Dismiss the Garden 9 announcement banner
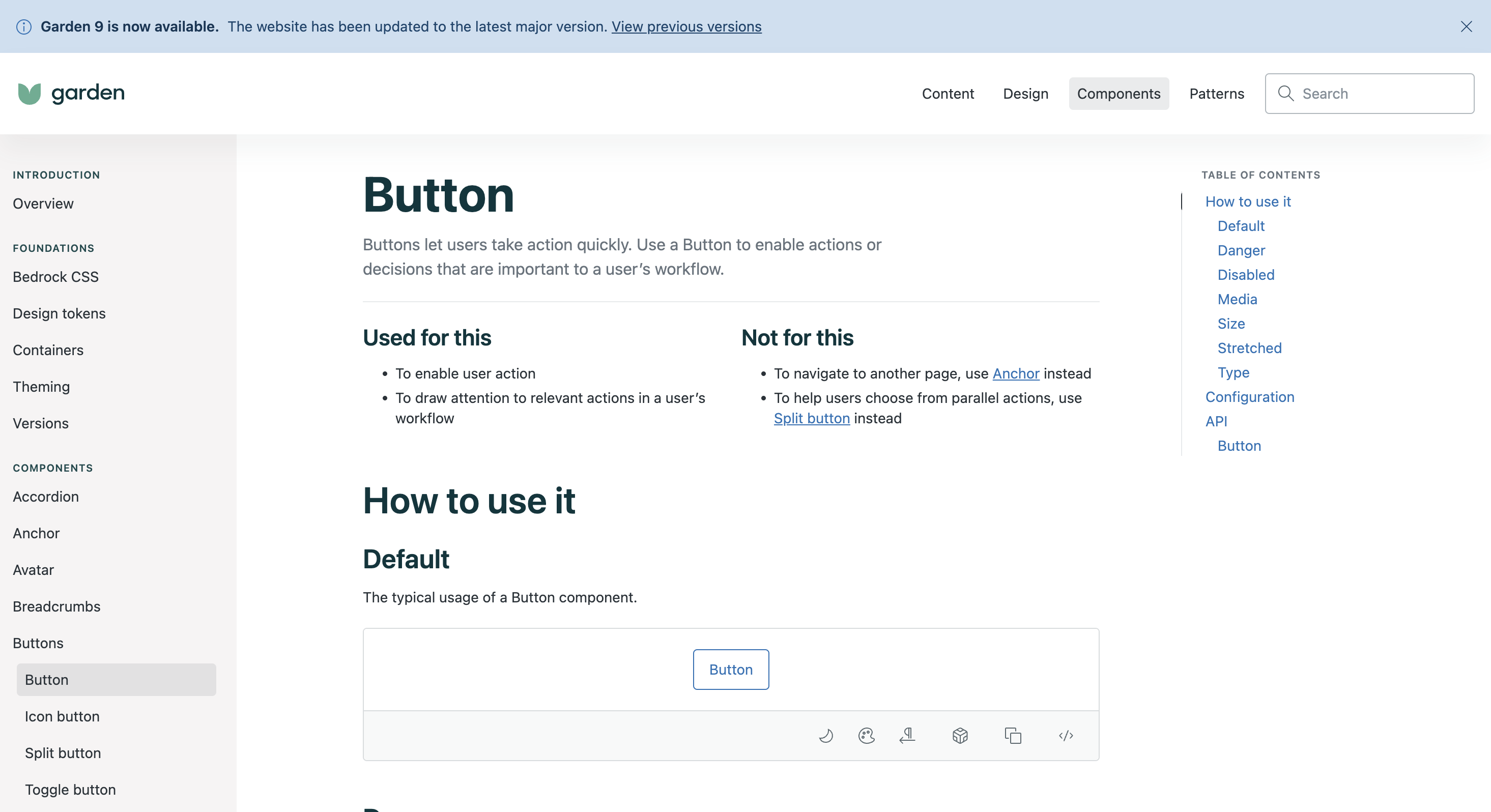Viewport: 1491px width, 812px height. (x=1466, y=26)
